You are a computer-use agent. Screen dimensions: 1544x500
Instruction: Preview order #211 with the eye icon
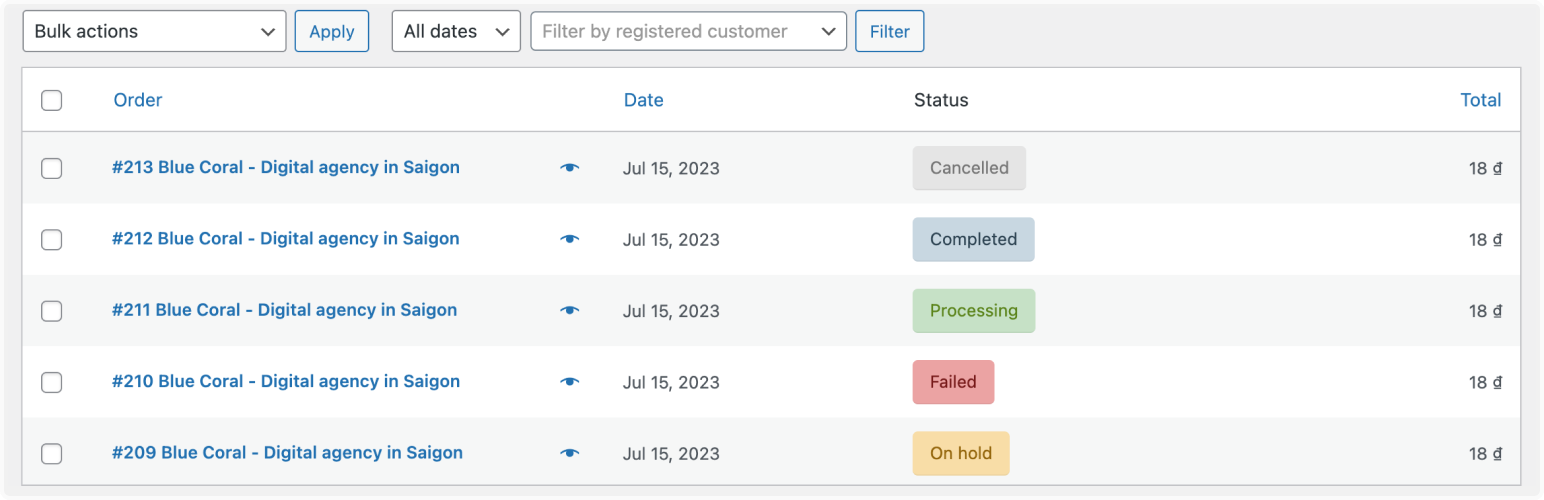pos(569,310)
